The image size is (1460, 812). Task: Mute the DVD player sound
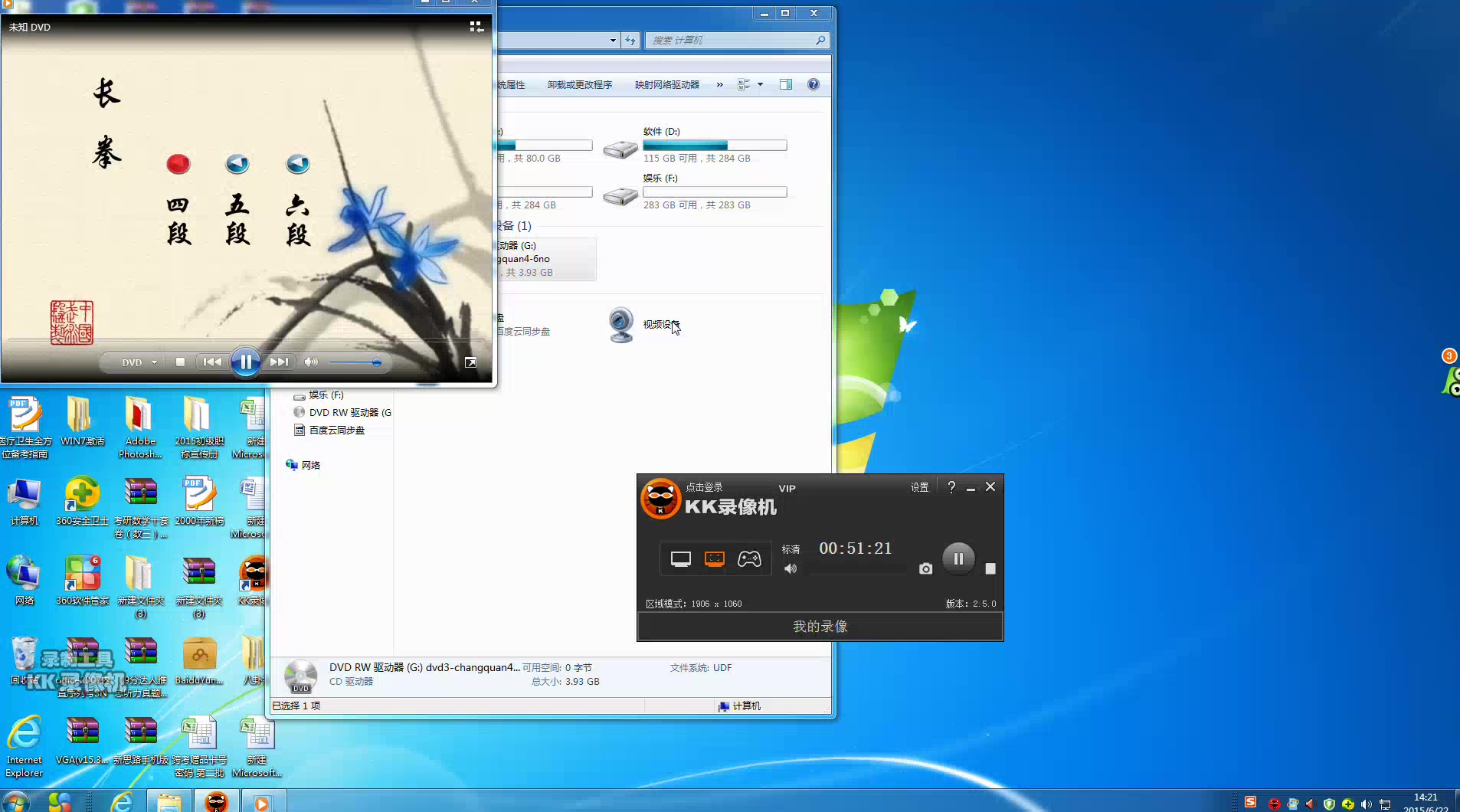click(311, 362)
